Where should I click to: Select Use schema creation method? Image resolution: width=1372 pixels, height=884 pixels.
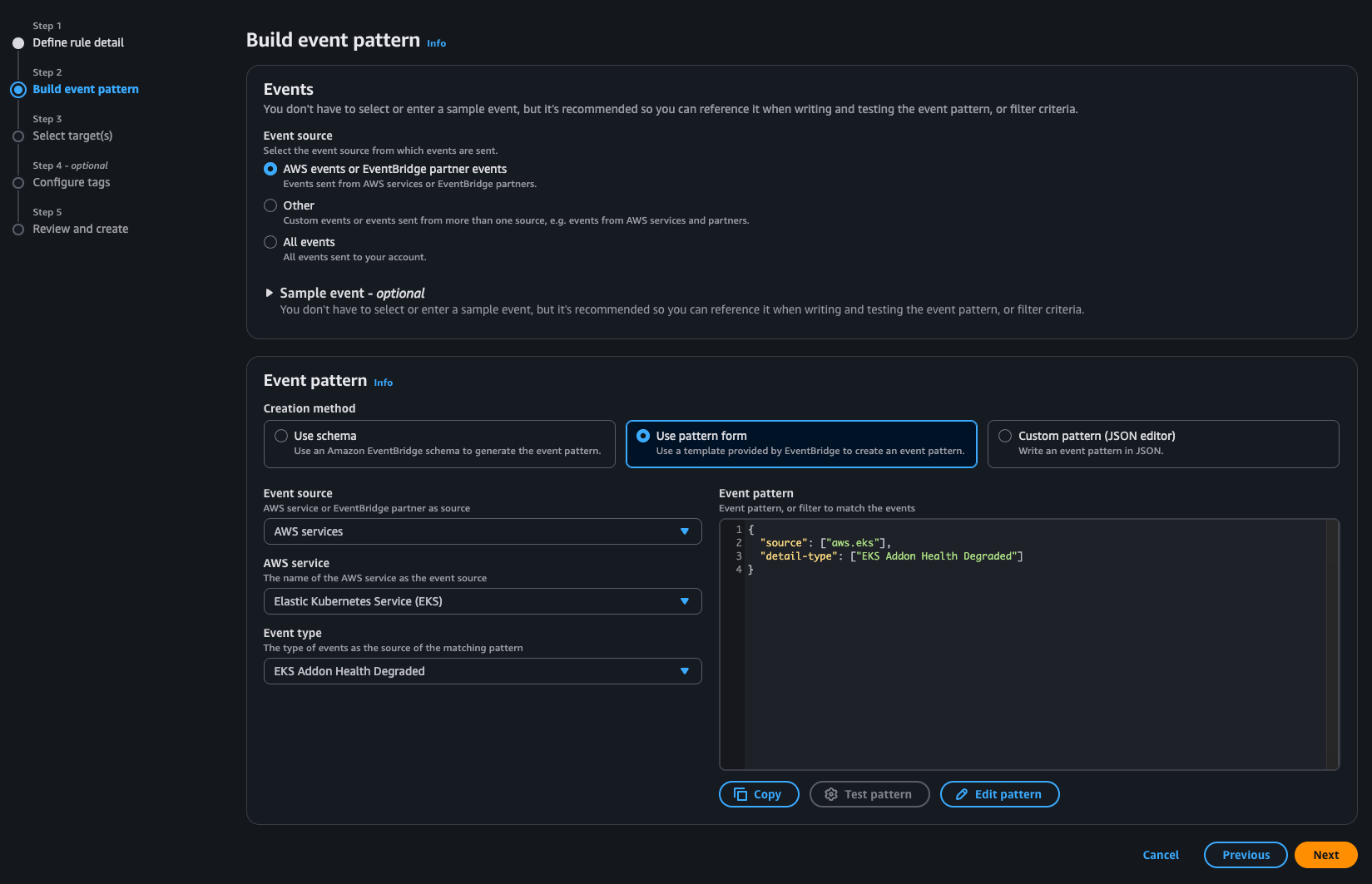[281, 436]
